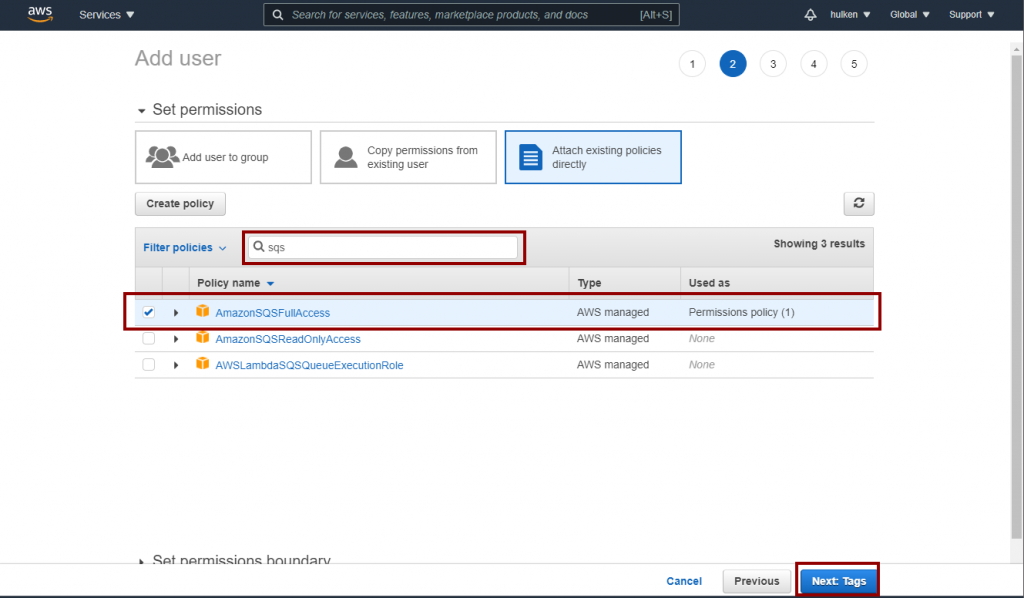Open the Services menu

coord(106,15)
